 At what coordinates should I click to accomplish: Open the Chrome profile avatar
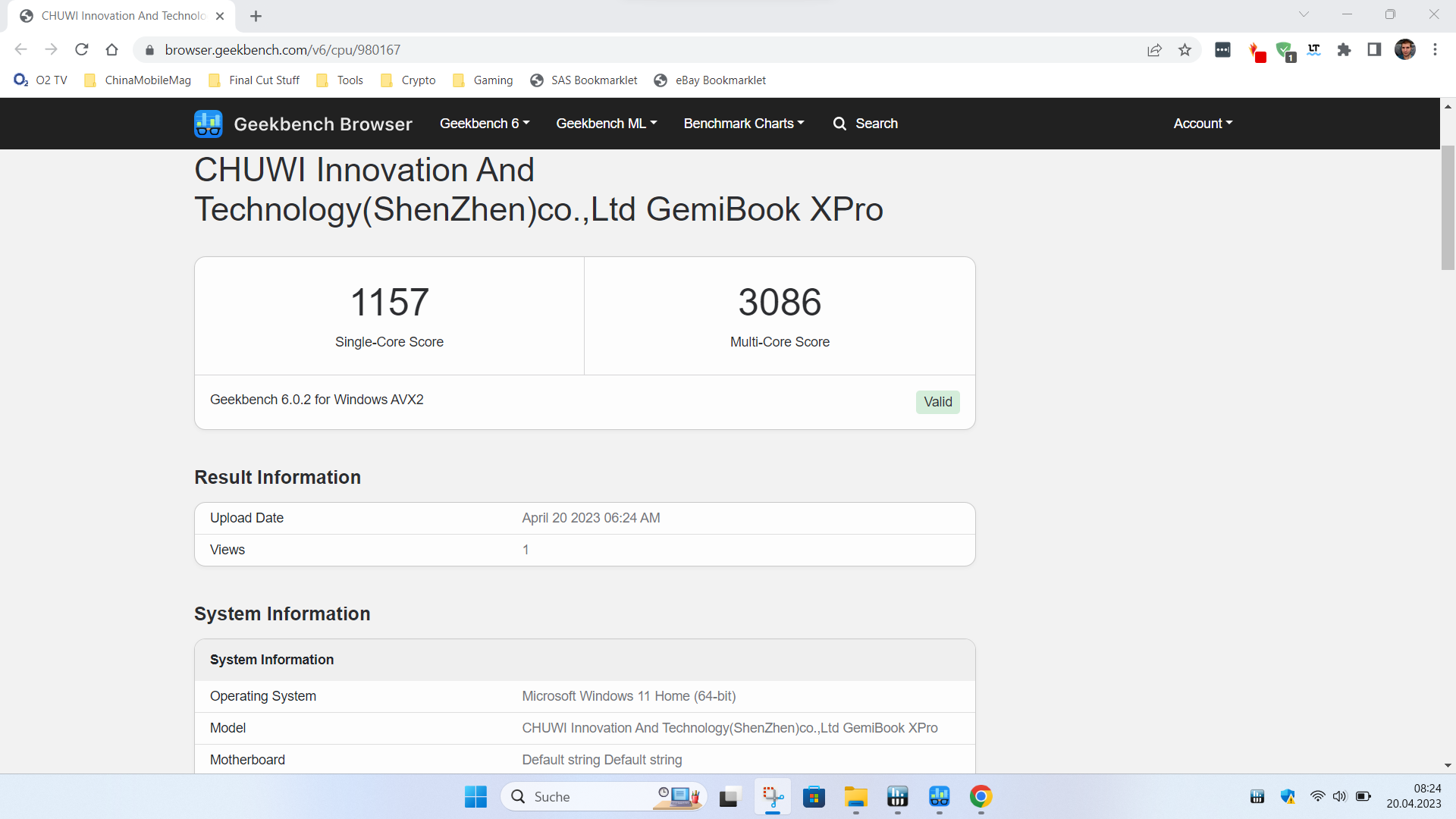(x=1405, y=50)
